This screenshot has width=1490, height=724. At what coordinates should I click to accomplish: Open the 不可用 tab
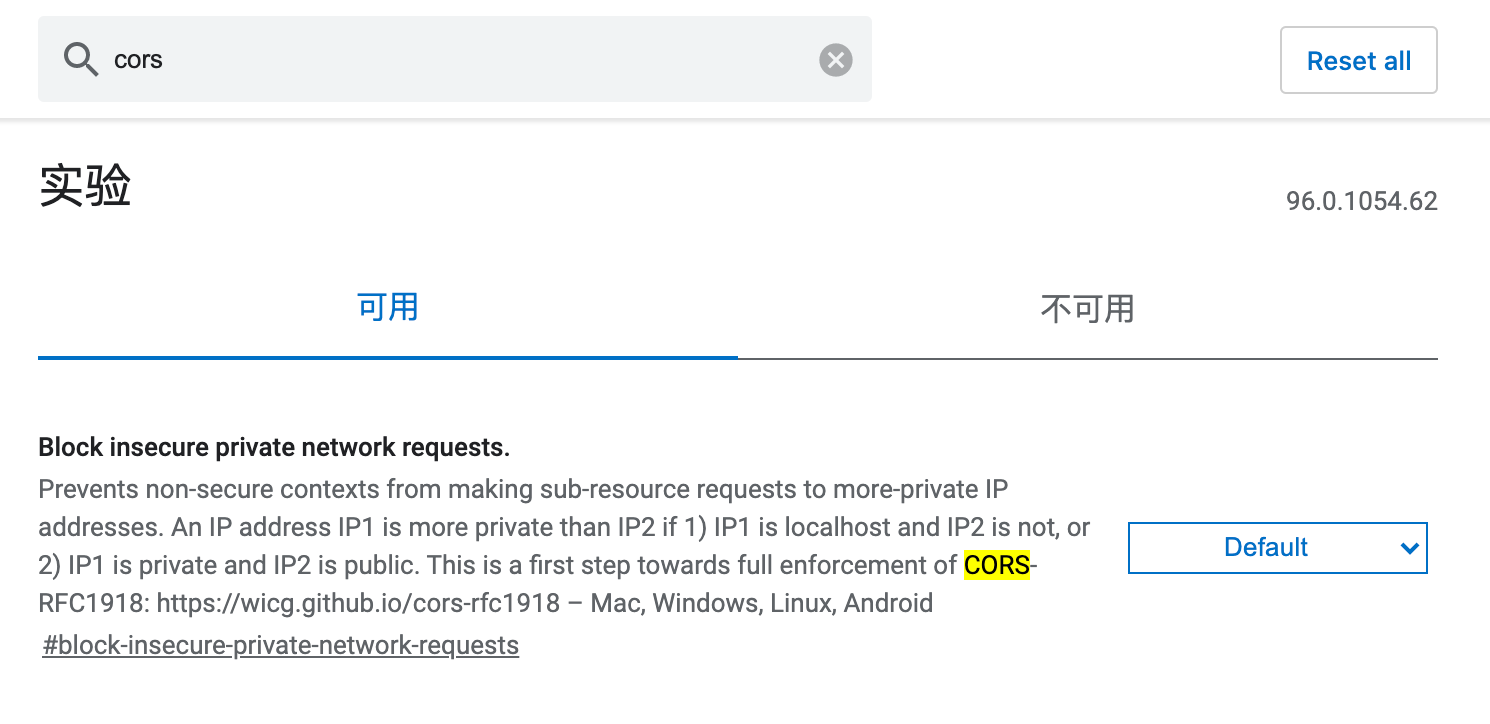point(1087,308)
